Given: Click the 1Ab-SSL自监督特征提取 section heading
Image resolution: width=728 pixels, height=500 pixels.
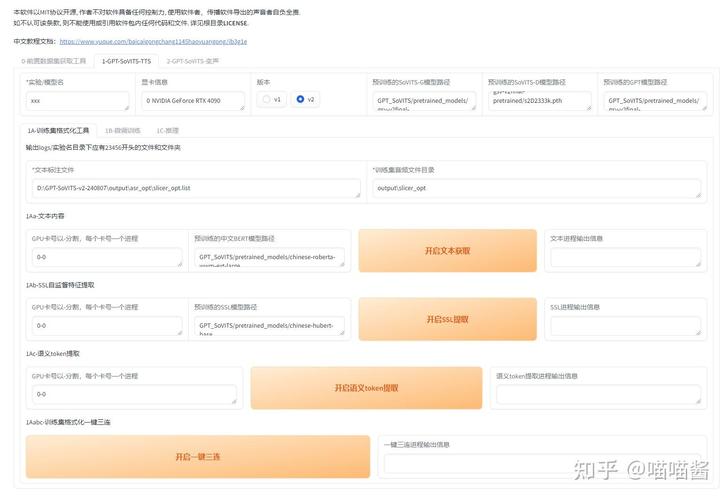Looking at the screenshot, I should click(x=60, y=285).
